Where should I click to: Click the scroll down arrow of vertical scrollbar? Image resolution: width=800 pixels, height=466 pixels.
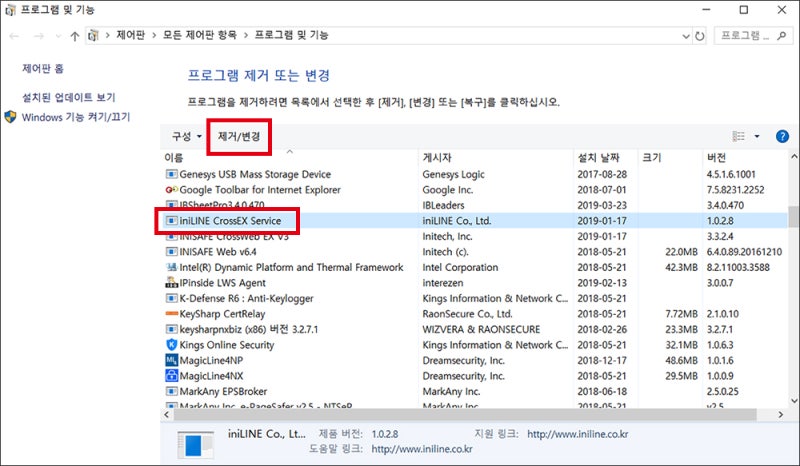[793, 401]
